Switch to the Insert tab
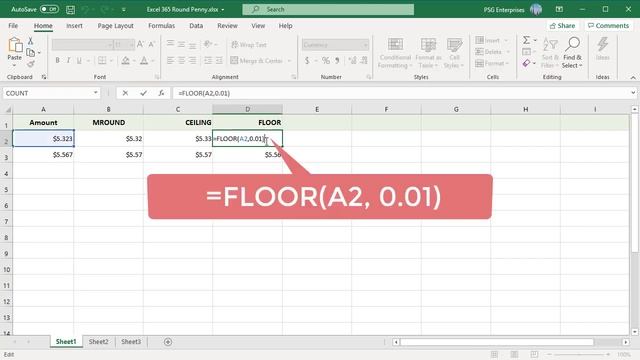 click(x=74, y=26)
